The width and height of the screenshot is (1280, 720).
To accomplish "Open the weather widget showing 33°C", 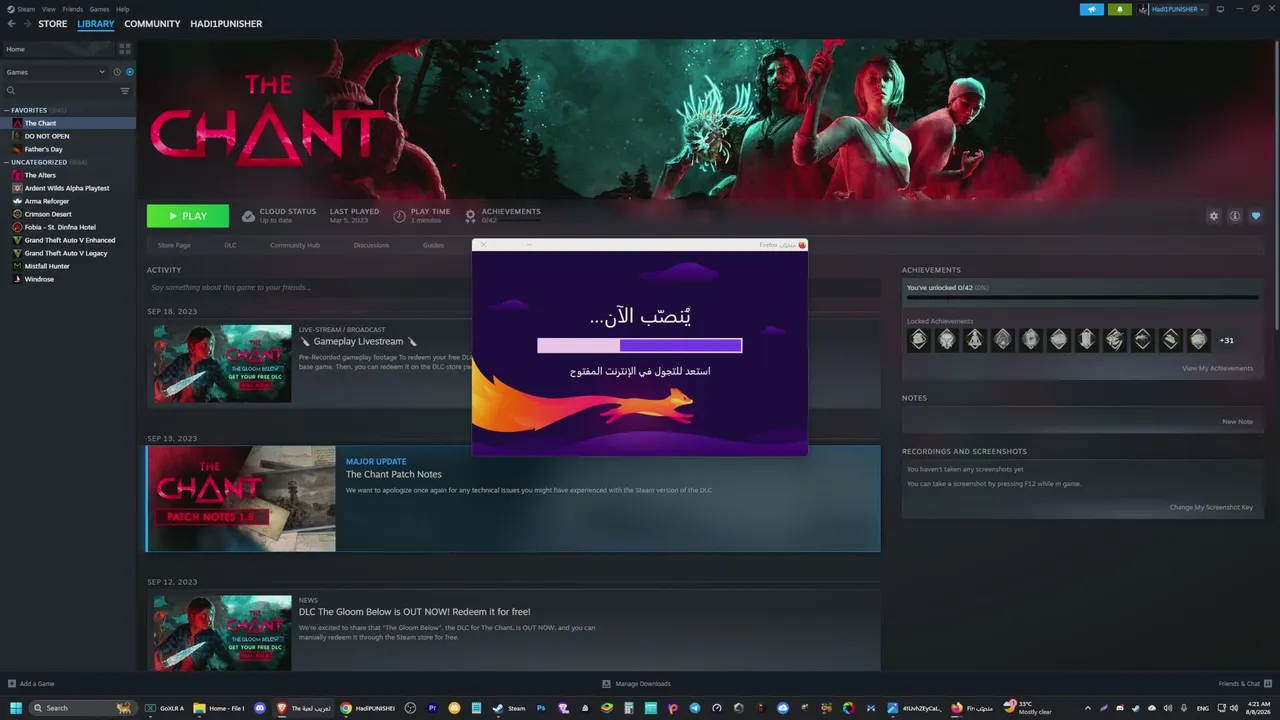I will click(x=1029, y=707).
